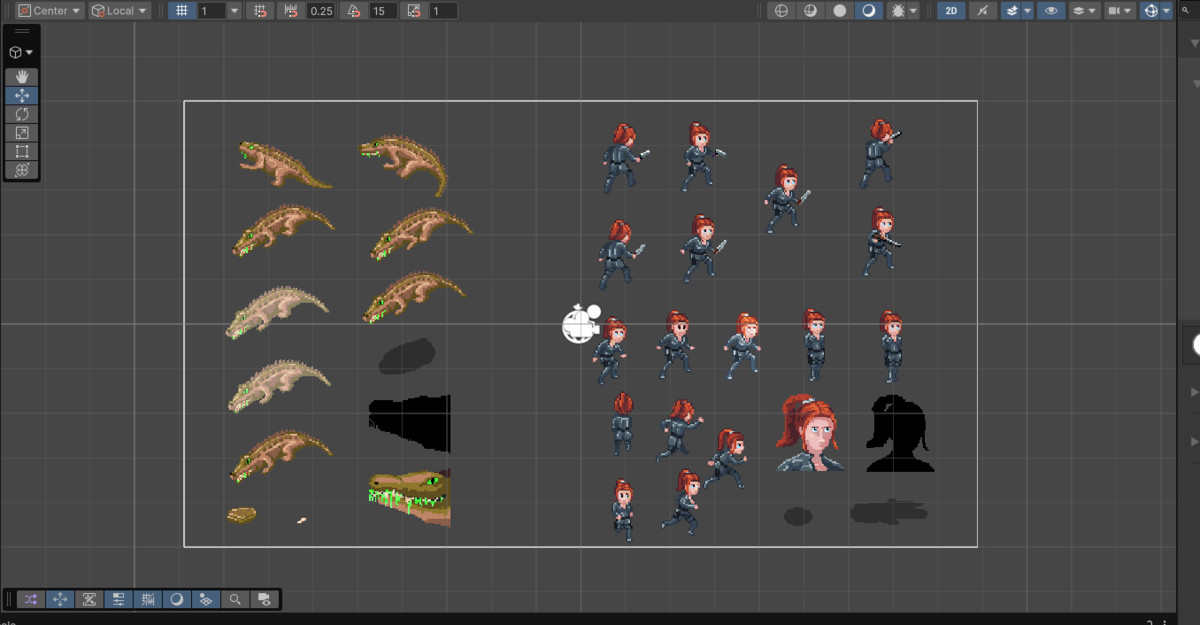Image resolution: width=1200 pixels, height=625 pixels.
Task: Click the 15 rotation snap field
Action: tap(382, 11)
